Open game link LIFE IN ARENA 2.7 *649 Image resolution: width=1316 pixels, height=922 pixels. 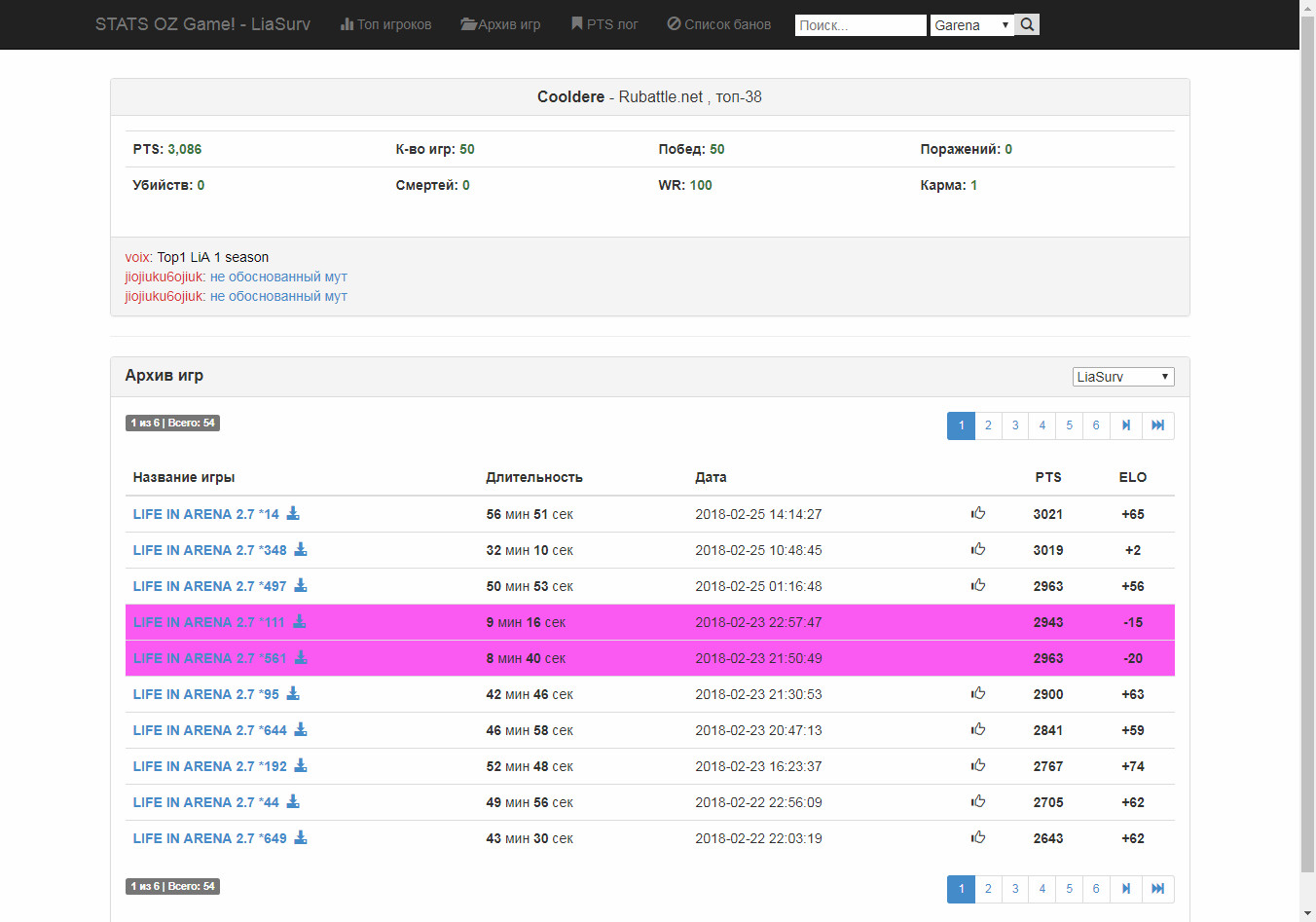pyautogui.click(x=209, y=838)
